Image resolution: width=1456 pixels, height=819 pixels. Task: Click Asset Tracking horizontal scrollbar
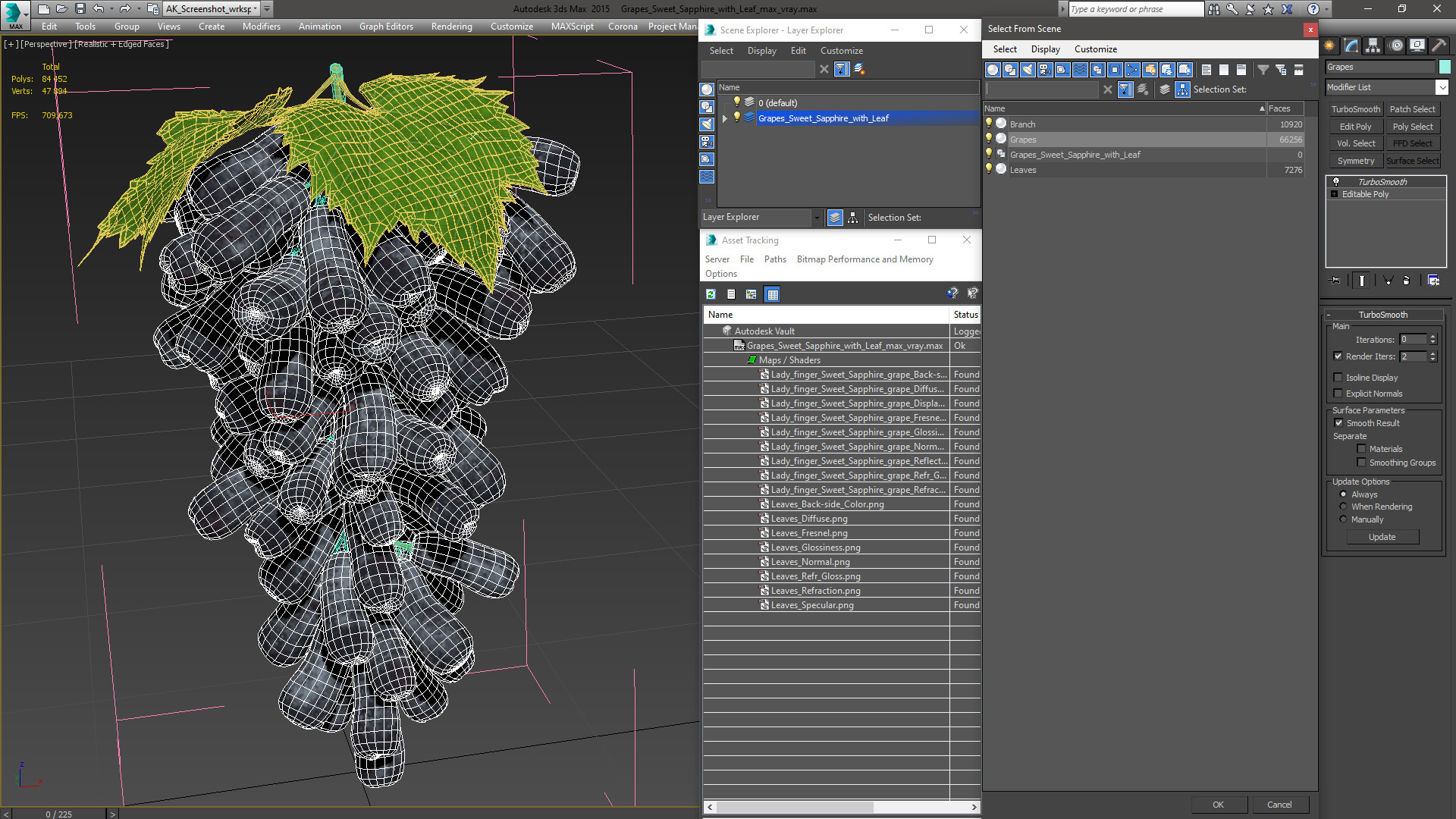coord(794,807)
